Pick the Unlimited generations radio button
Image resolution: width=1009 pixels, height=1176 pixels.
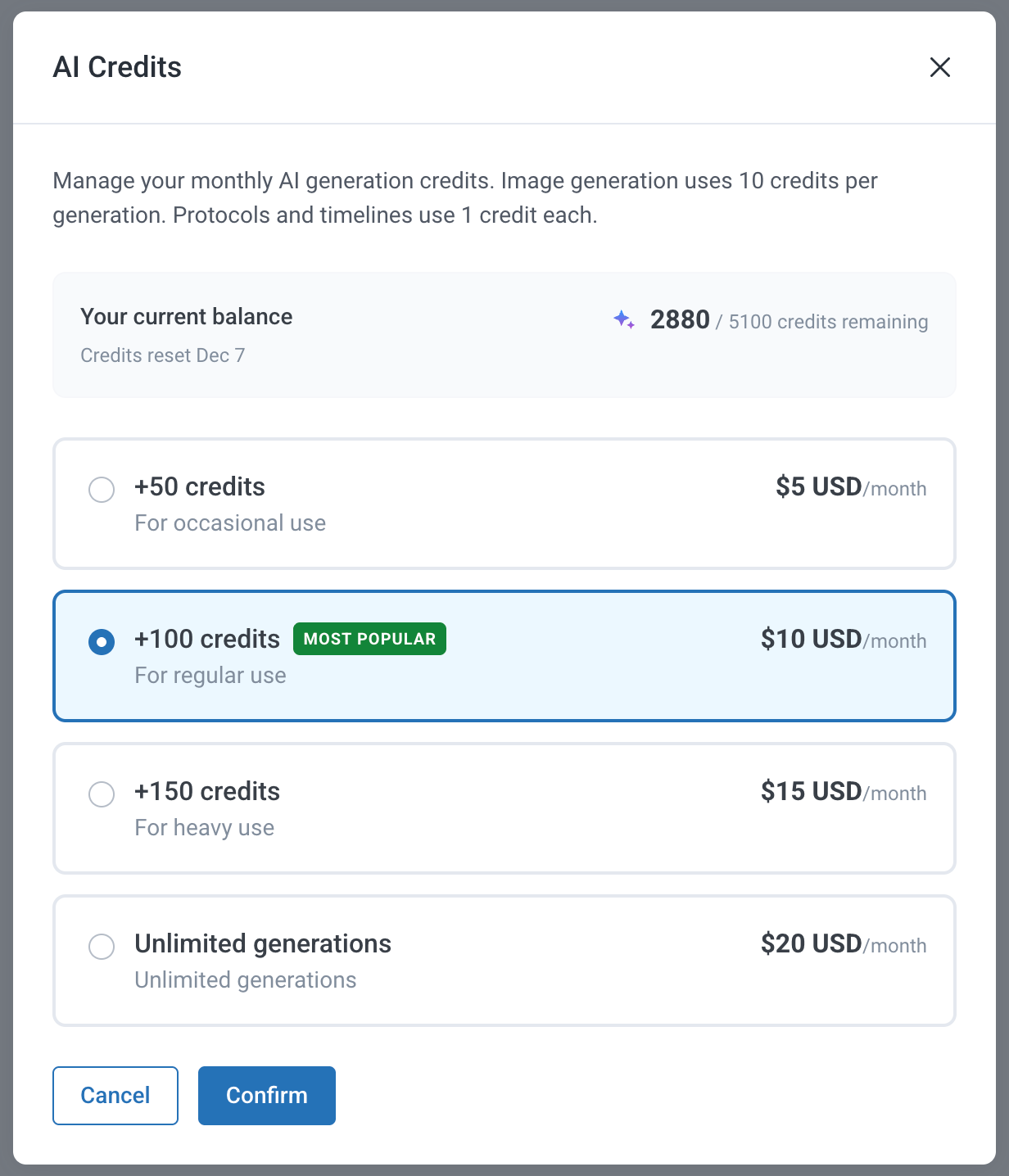[102, 947]
